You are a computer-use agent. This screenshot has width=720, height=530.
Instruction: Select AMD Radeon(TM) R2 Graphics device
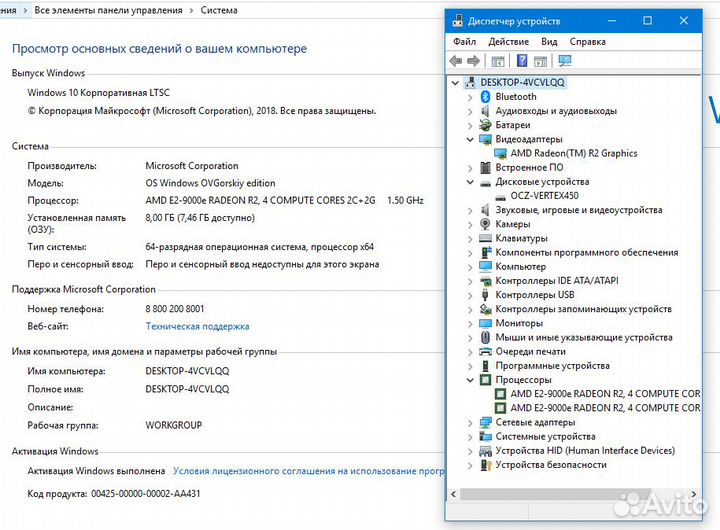[x=574, y=153]
